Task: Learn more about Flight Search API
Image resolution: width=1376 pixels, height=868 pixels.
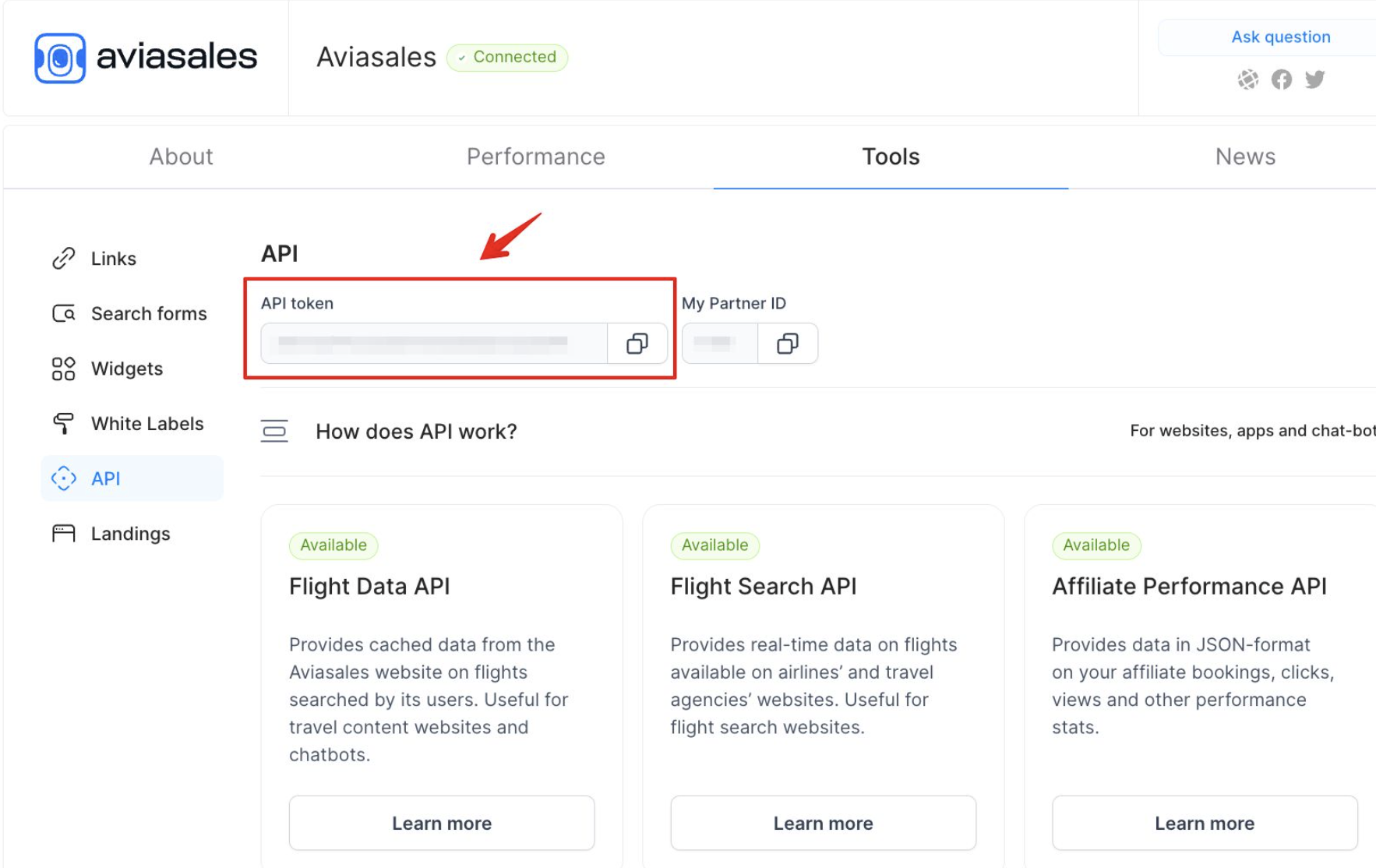Action: [823, 824]
